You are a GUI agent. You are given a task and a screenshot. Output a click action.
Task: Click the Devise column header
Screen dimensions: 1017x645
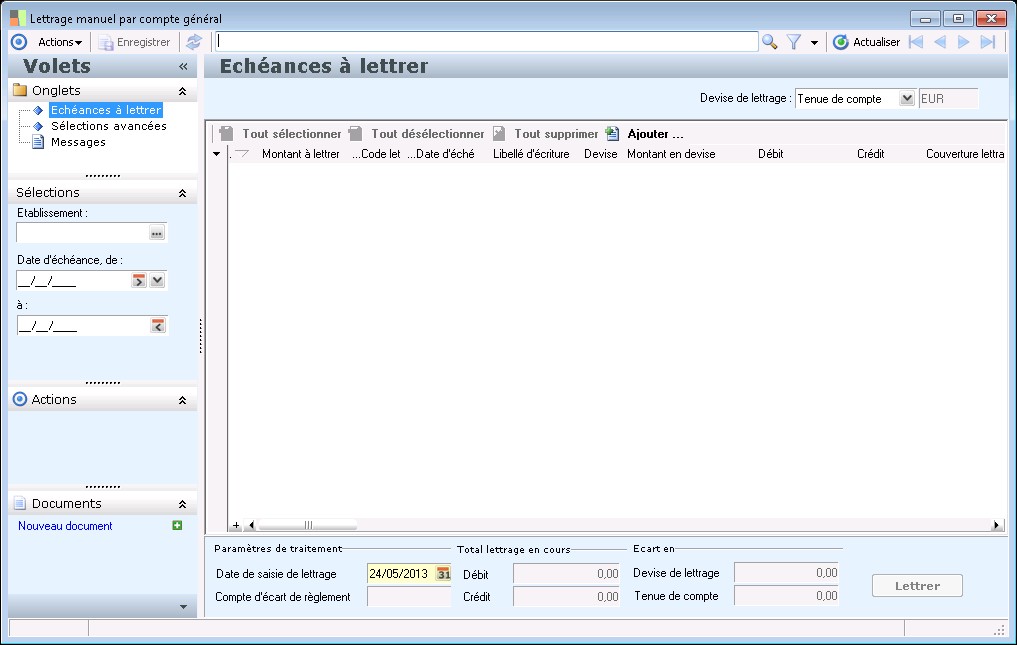point(600,154)
